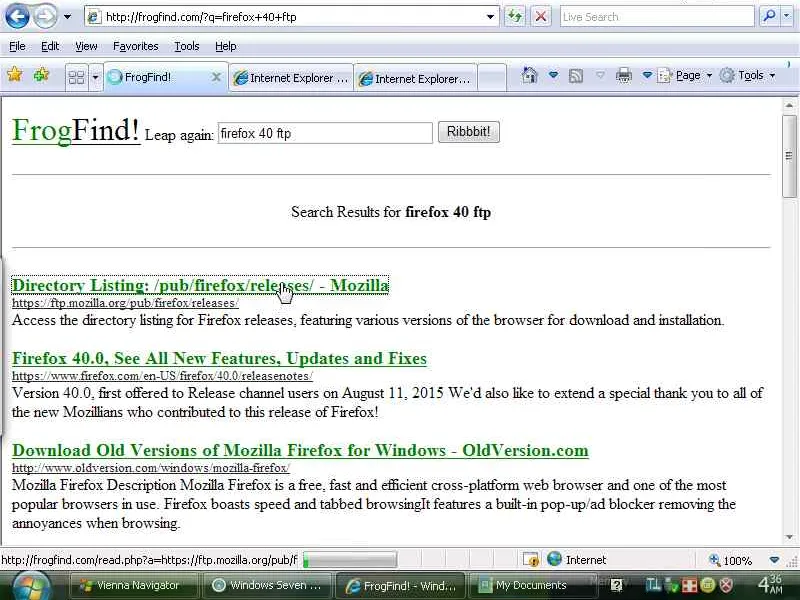
Task: Open the Tools gear command bar menu
Action: tap(748, 76)
